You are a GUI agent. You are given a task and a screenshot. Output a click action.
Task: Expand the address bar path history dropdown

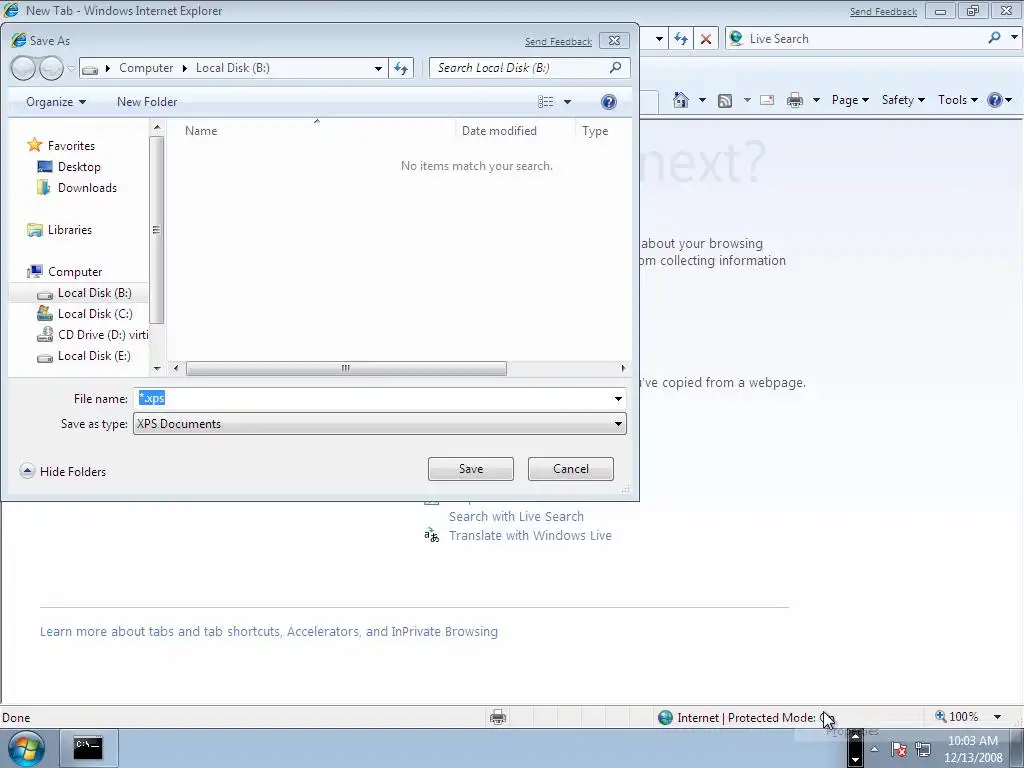378,68
